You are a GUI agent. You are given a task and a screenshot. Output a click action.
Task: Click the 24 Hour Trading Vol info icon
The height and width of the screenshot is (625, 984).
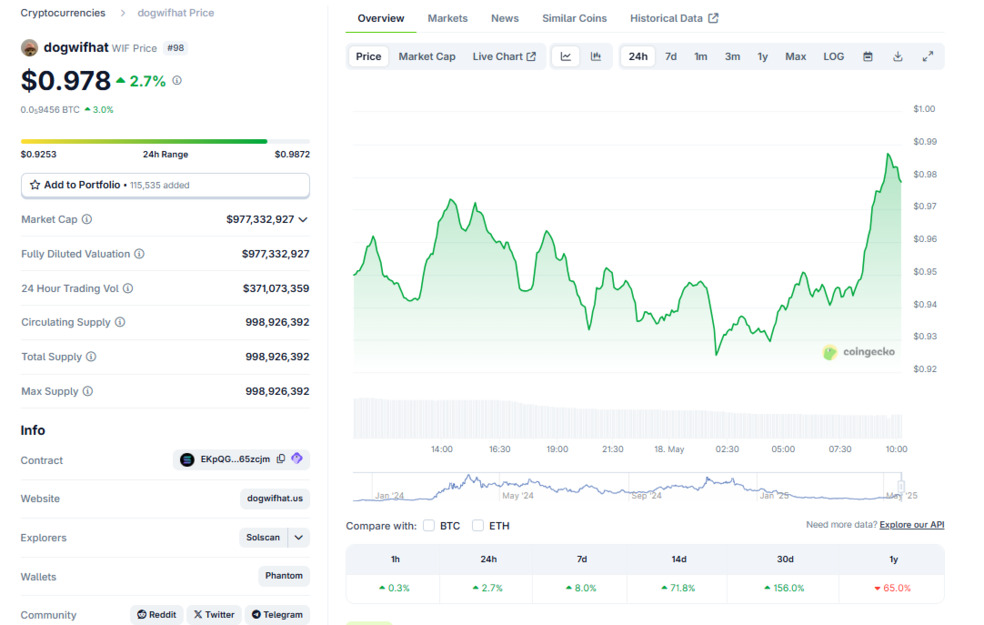click(x=128, y=288)
